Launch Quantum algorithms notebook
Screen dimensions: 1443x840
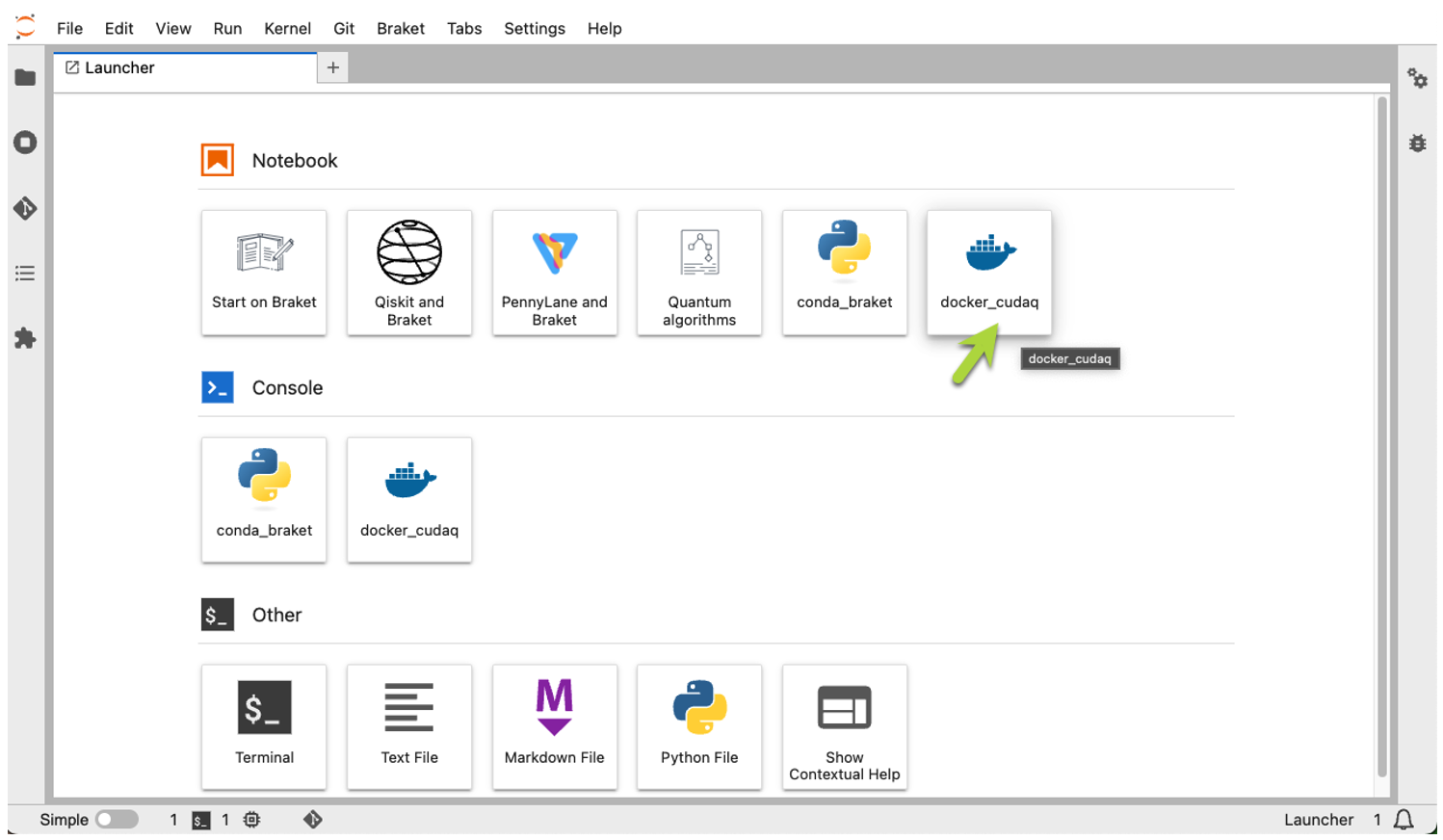[699, 273]
